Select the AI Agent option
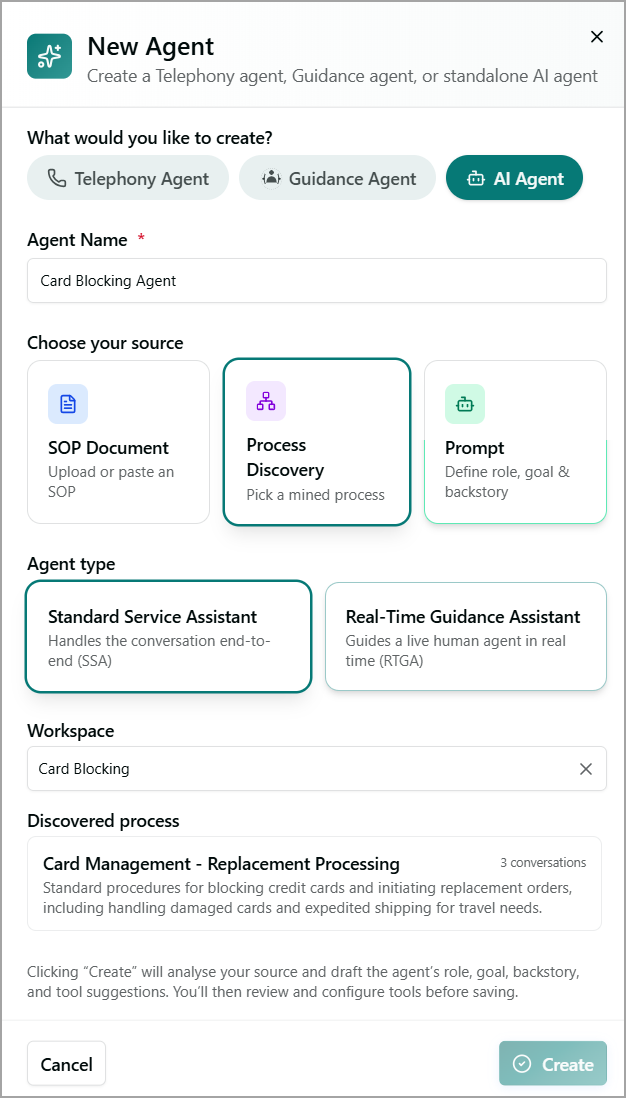Viewport: 626px width, 1098px height. tap(515, 178)
